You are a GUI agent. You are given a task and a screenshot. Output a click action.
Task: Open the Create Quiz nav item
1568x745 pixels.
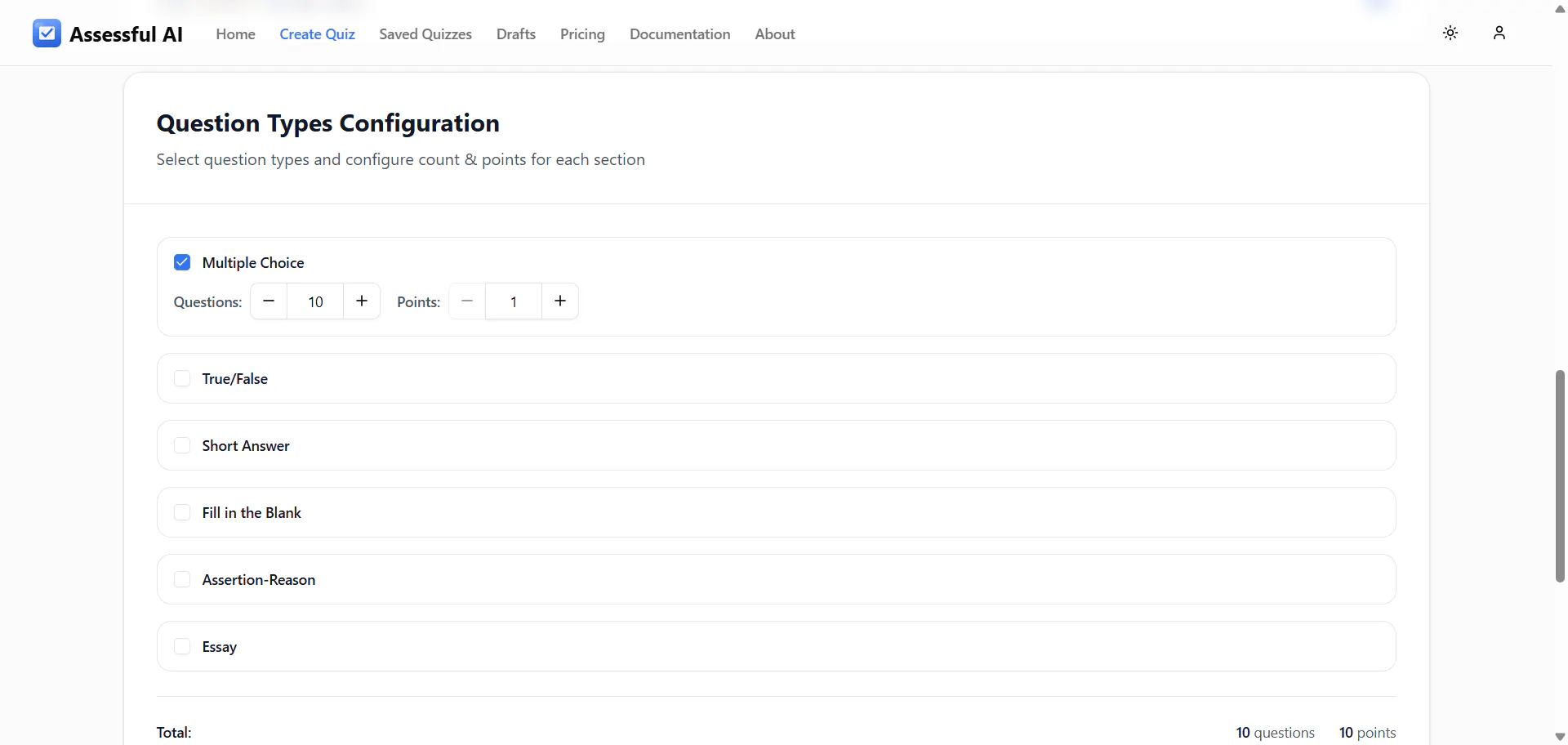[x=318, y=34]
